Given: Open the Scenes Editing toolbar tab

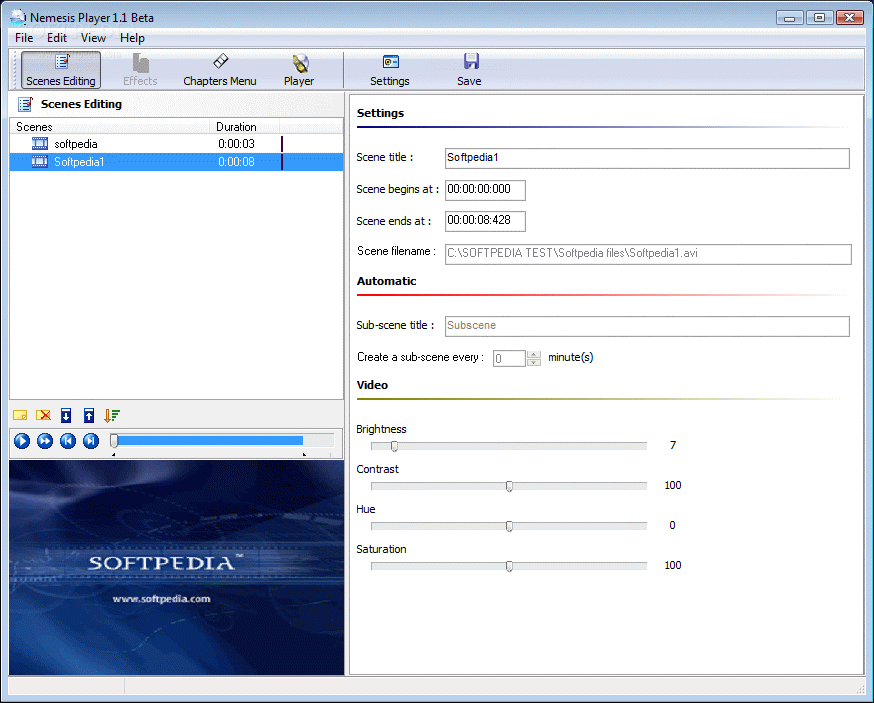Looking at the screenshot, I should 61,70.
